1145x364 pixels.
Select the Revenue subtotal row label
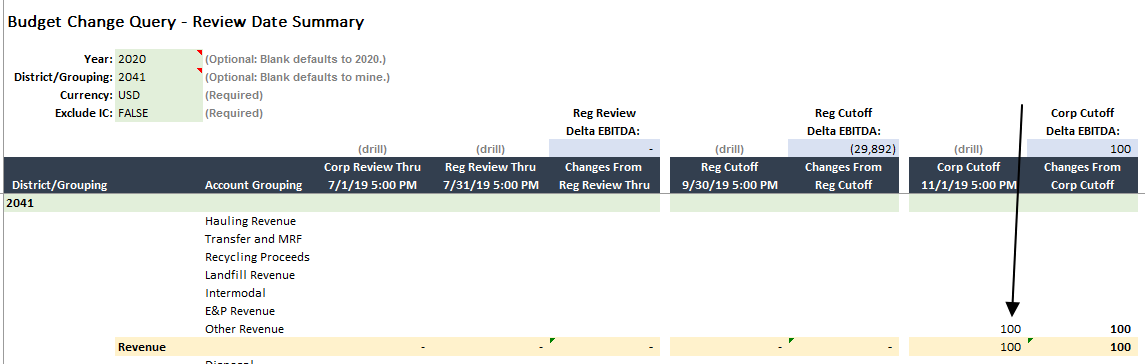(x=142, y=347)
